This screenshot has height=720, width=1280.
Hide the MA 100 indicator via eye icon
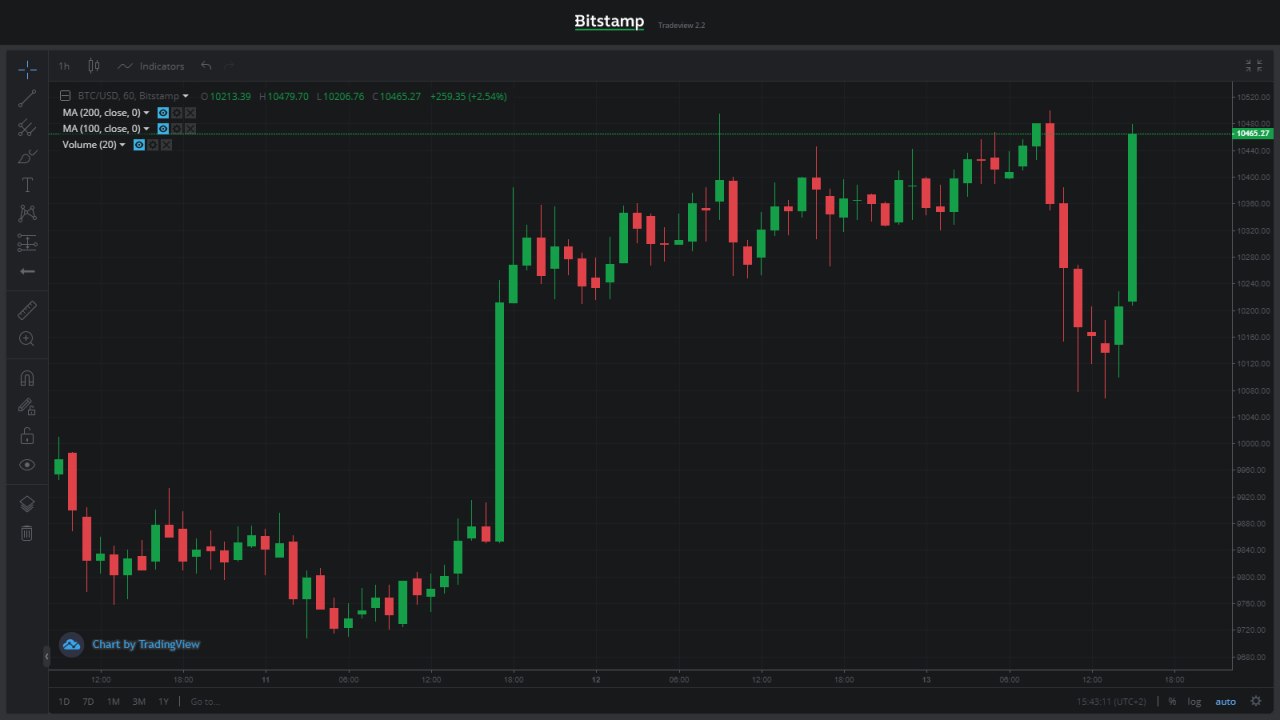click(163, 129)
